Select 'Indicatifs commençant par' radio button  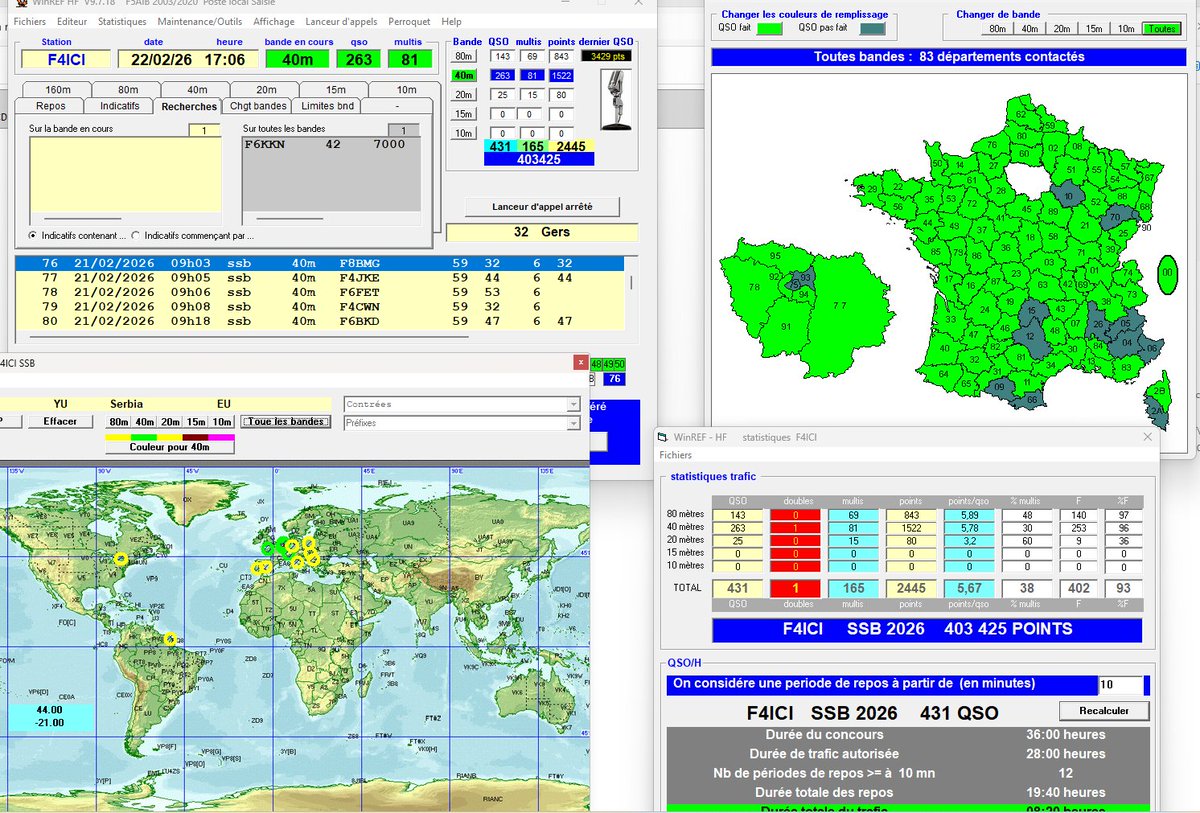click(135, 236)
